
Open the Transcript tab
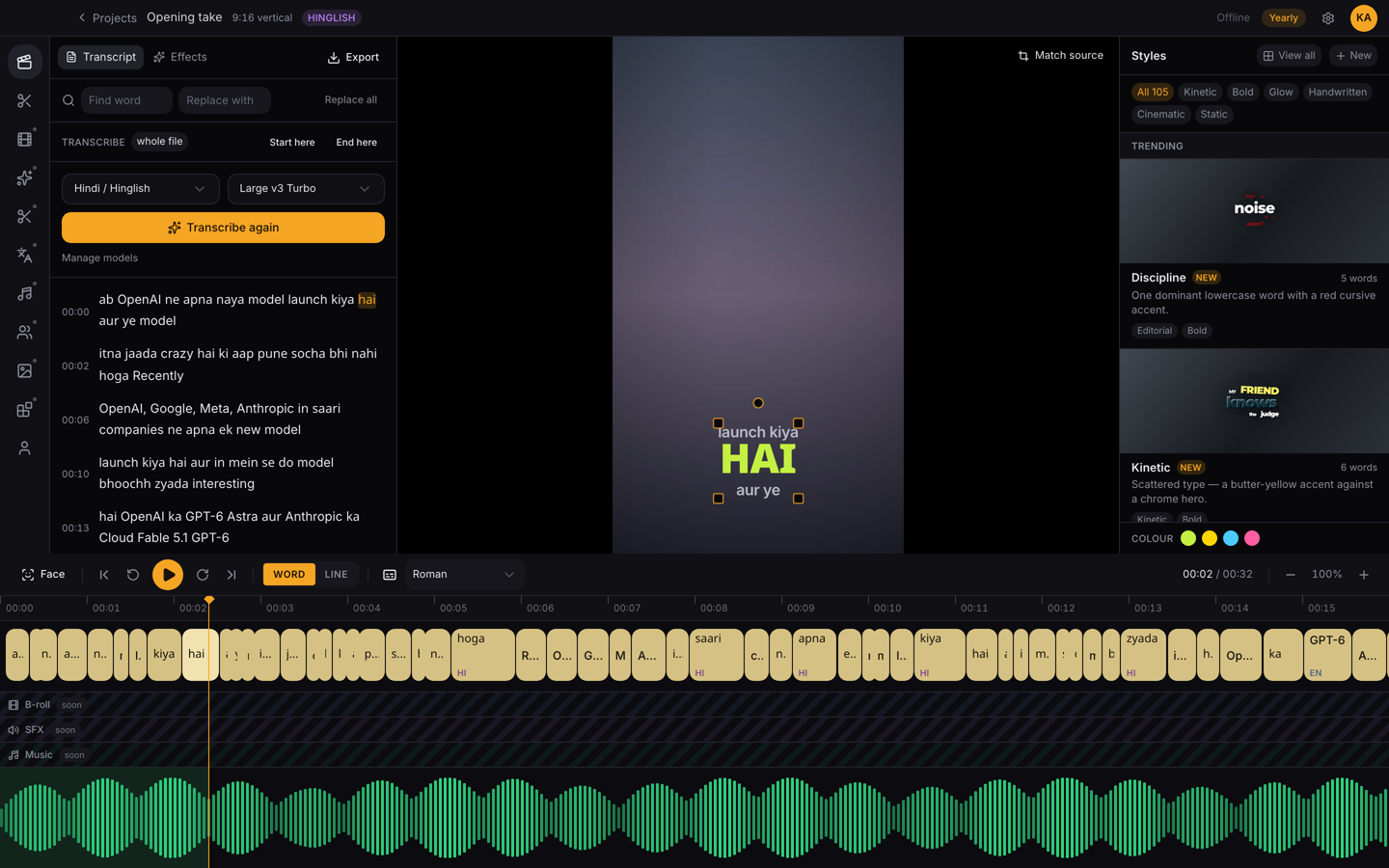click(x=100, y=57)
